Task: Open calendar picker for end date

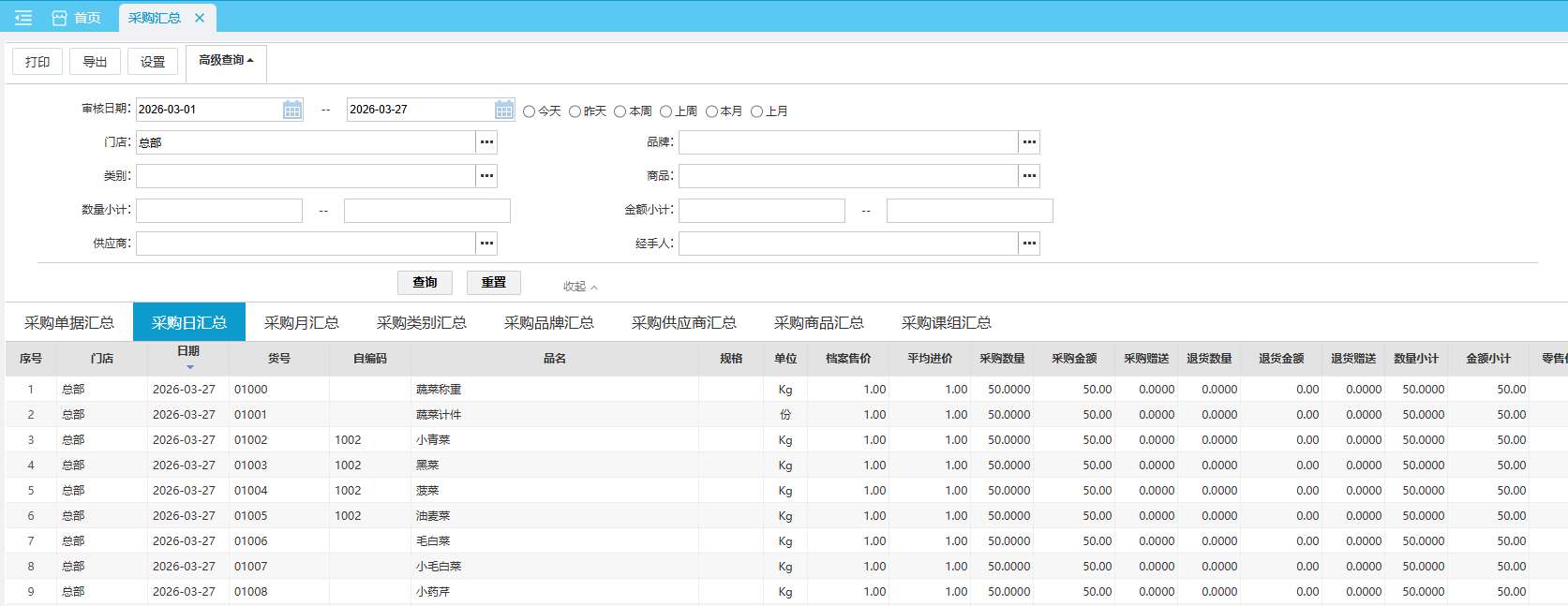Action: click(x=504, y=110)
